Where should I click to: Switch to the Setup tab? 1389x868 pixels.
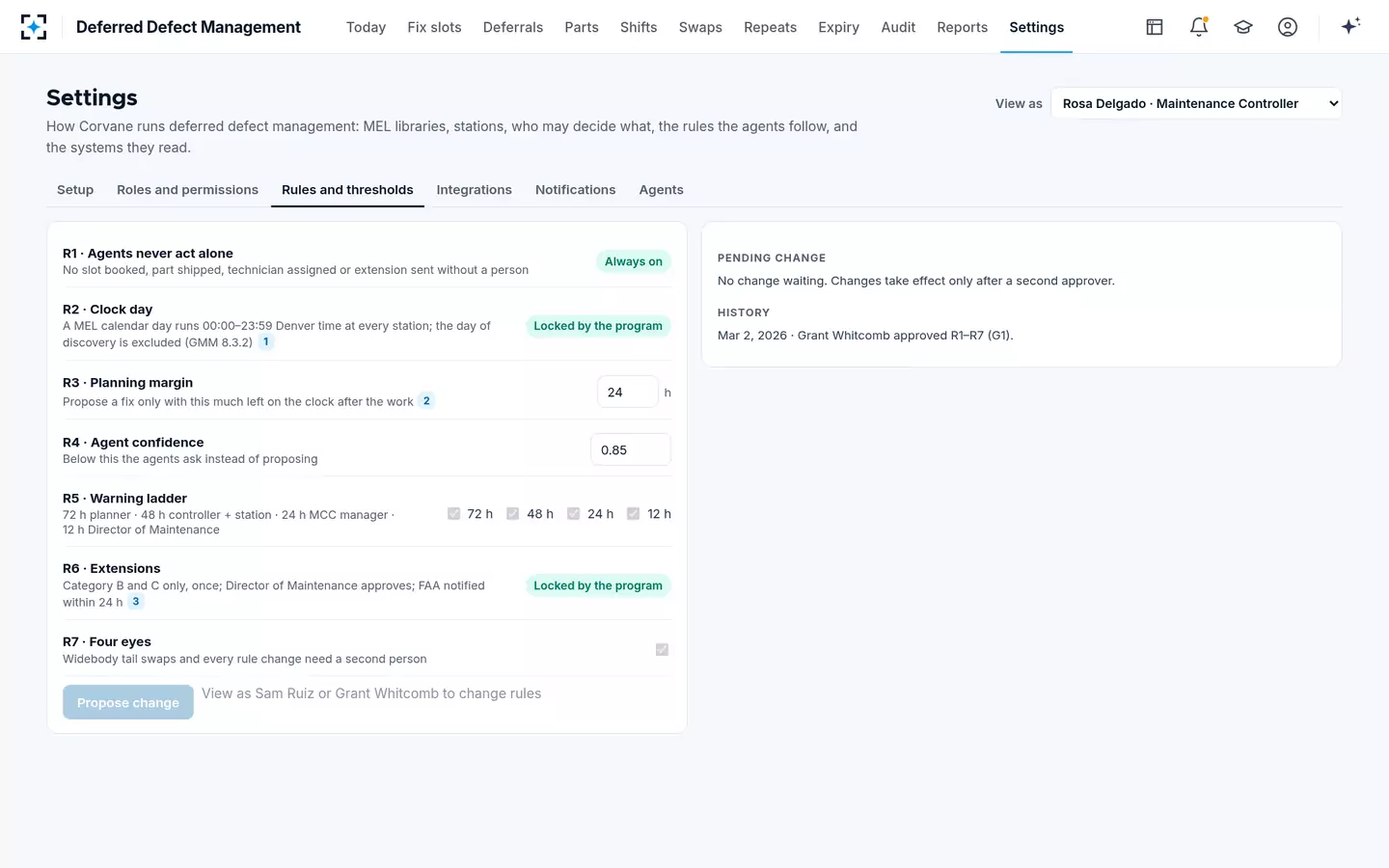pos(75,190)
